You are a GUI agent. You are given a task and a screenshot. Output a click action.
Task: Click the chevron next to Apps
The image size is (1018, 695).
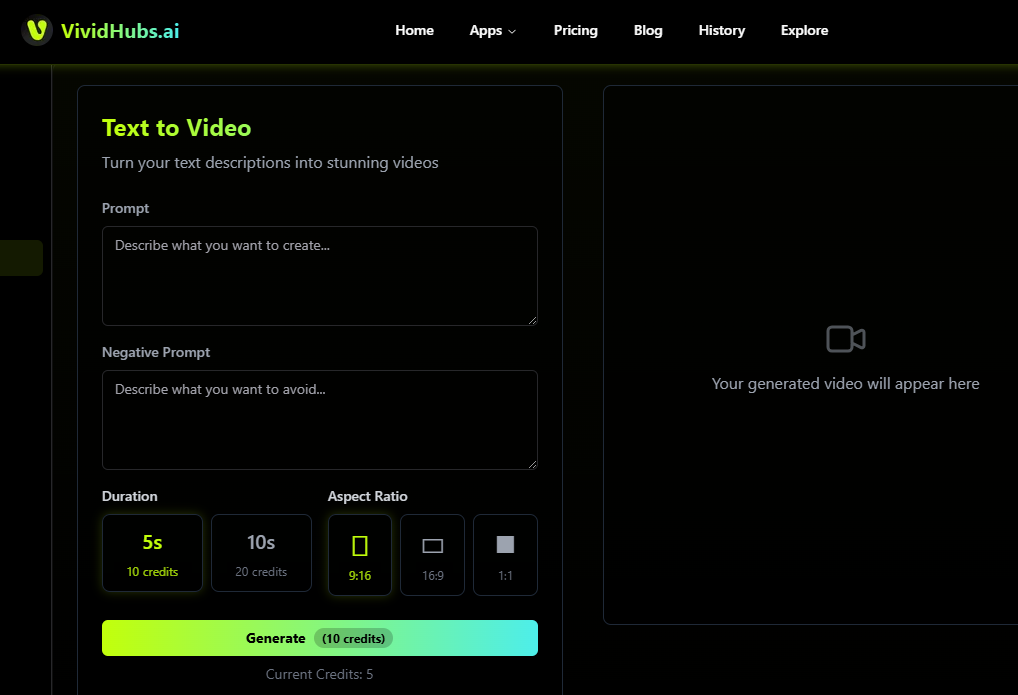pos(512,31)
